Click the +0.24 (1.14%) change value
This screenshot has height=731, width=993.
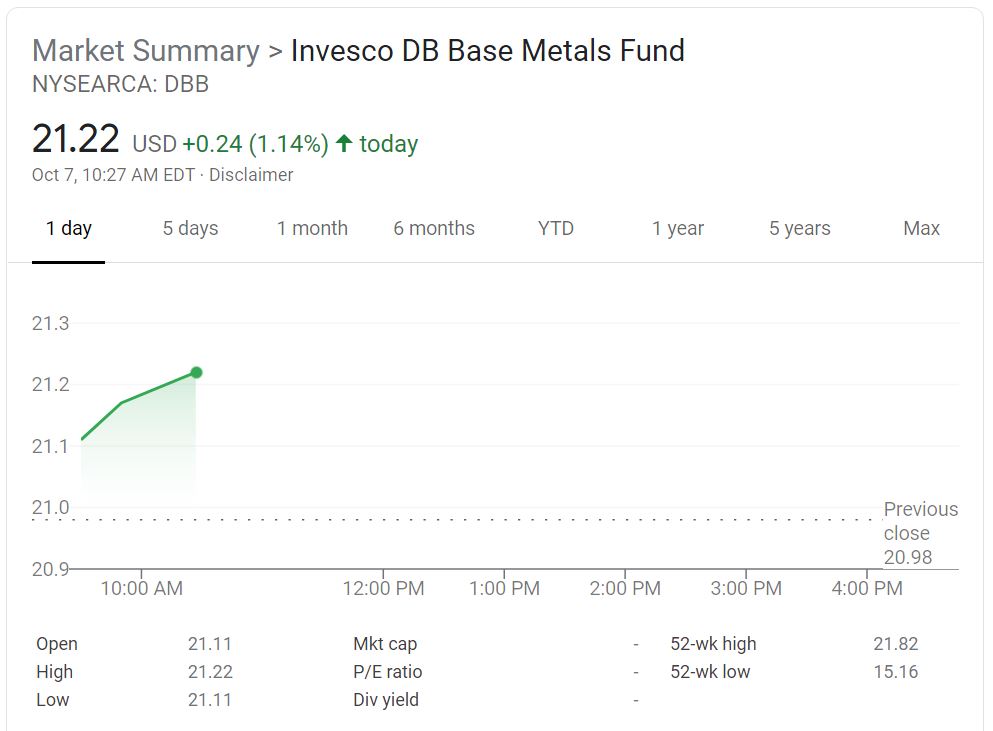coord(255,144)
